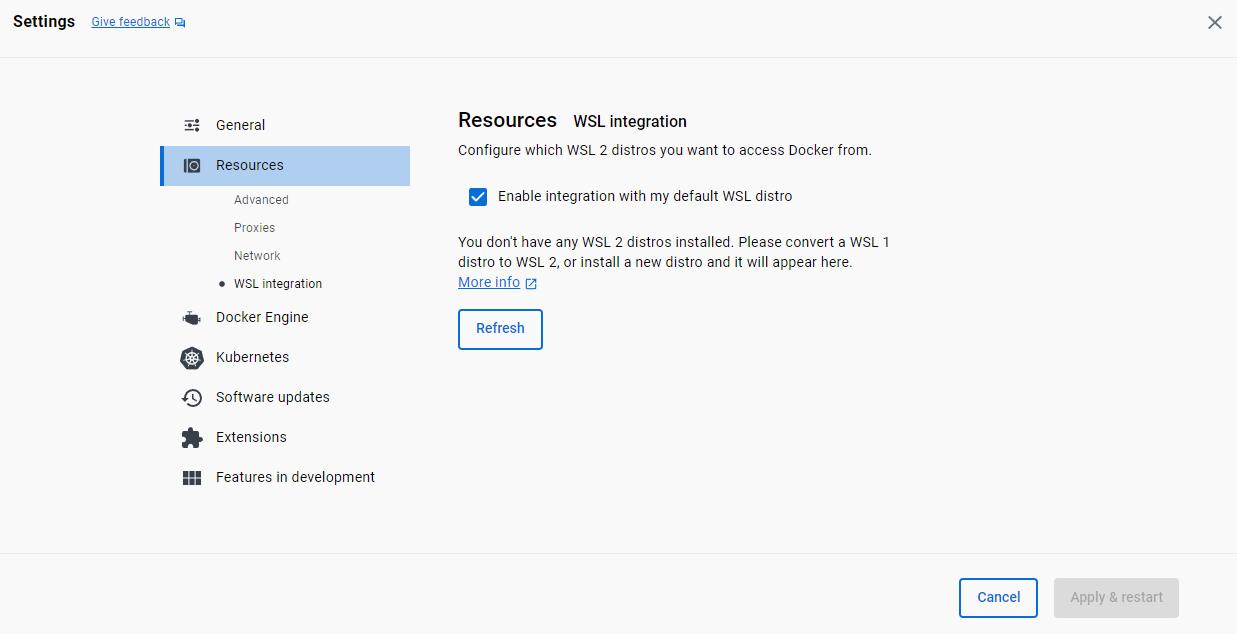The image size is (1237, 634).
Task: Uncheck Enable integration with default WSL distro
Action: pyautogui.click(x=478, y=196)
